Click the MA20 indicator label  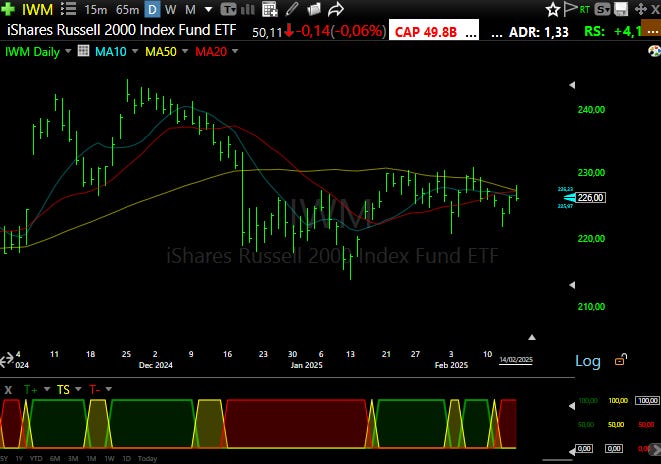click(211, 52)
